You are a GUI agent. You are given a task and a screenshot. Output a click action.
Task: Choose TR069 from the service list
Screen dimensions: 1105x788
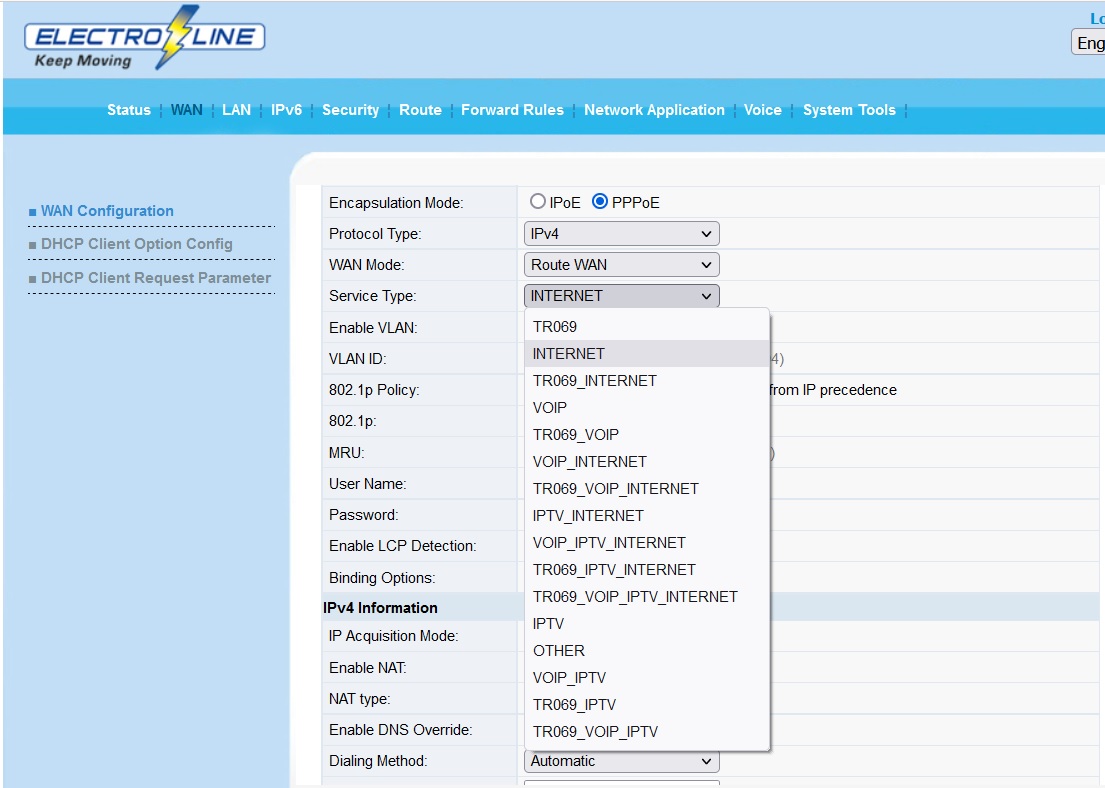click(555, 327)
